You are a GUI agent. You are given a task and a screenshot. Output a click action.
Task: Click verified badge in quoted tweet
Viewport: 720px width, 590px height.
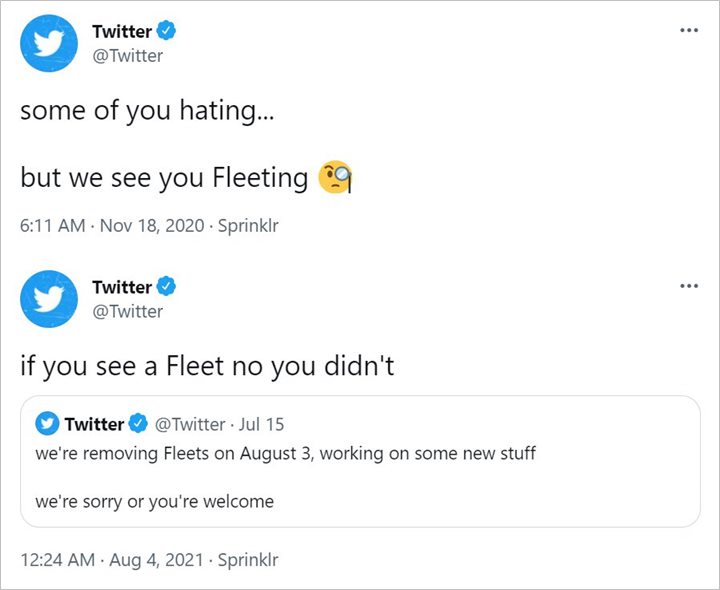pos(138,424)
